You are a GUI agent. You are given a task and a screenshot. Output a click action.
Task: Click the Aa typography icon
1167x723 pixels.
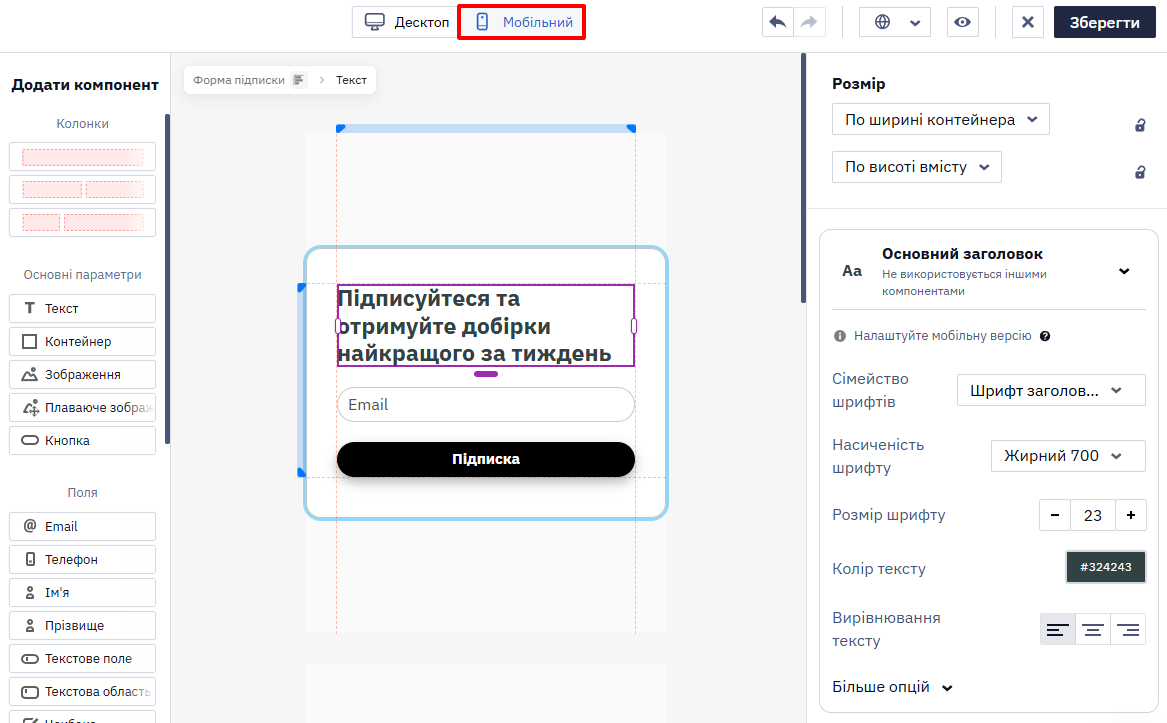(852, 271)
